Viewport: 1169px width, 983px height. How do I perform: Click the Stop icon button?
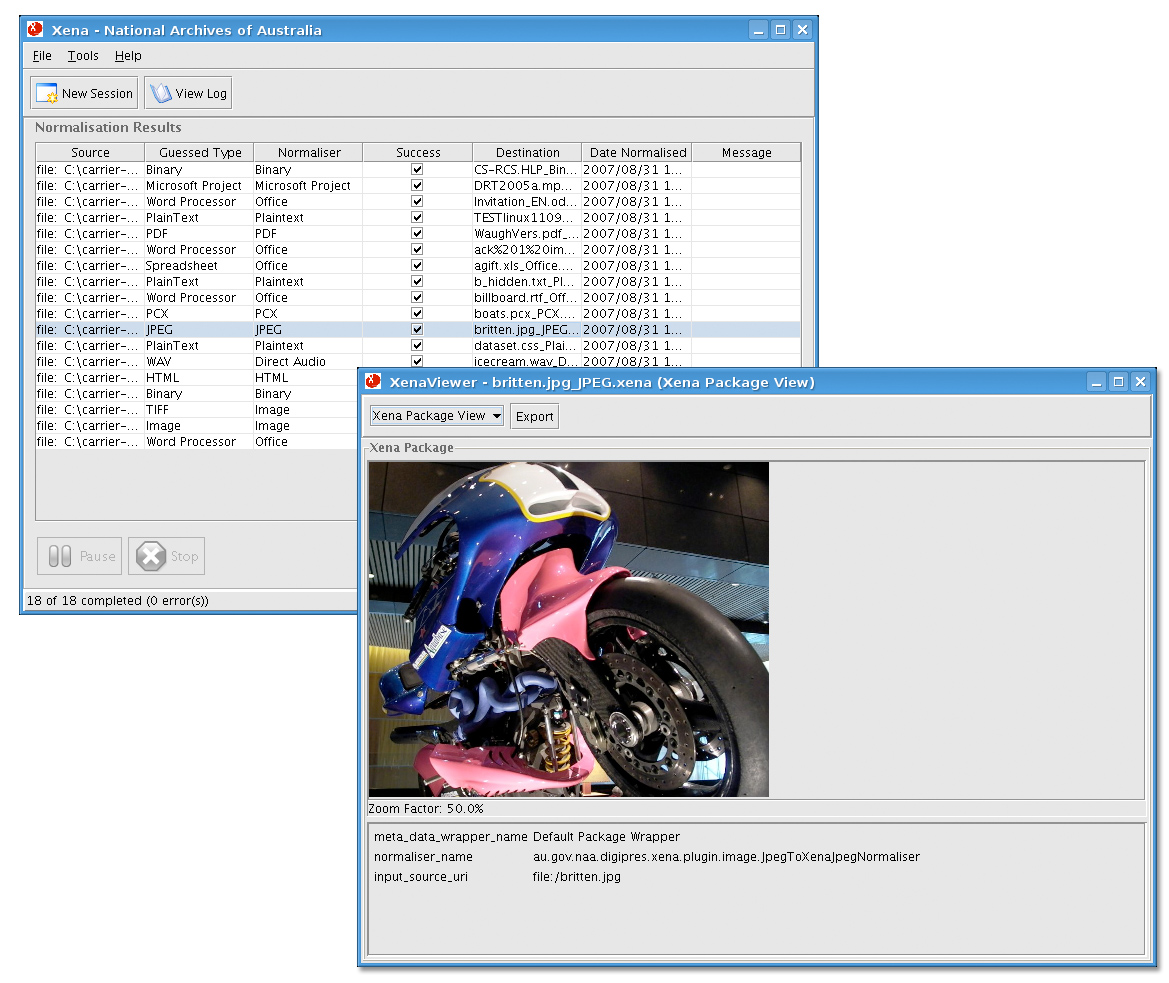tap(151, 557)
